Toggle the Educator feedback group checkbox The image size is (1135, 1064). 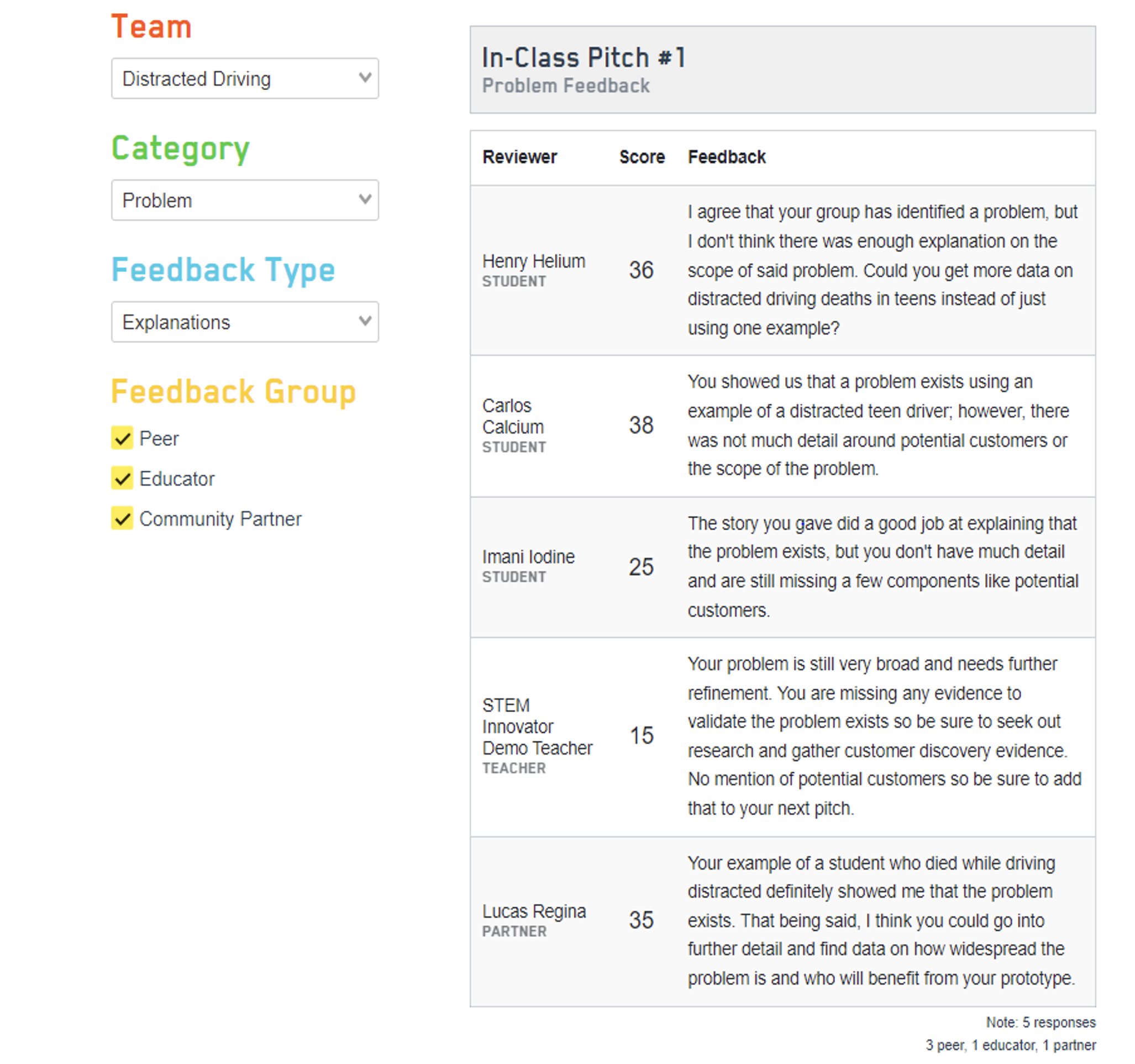pyautogui.click(x=122, y=478)
